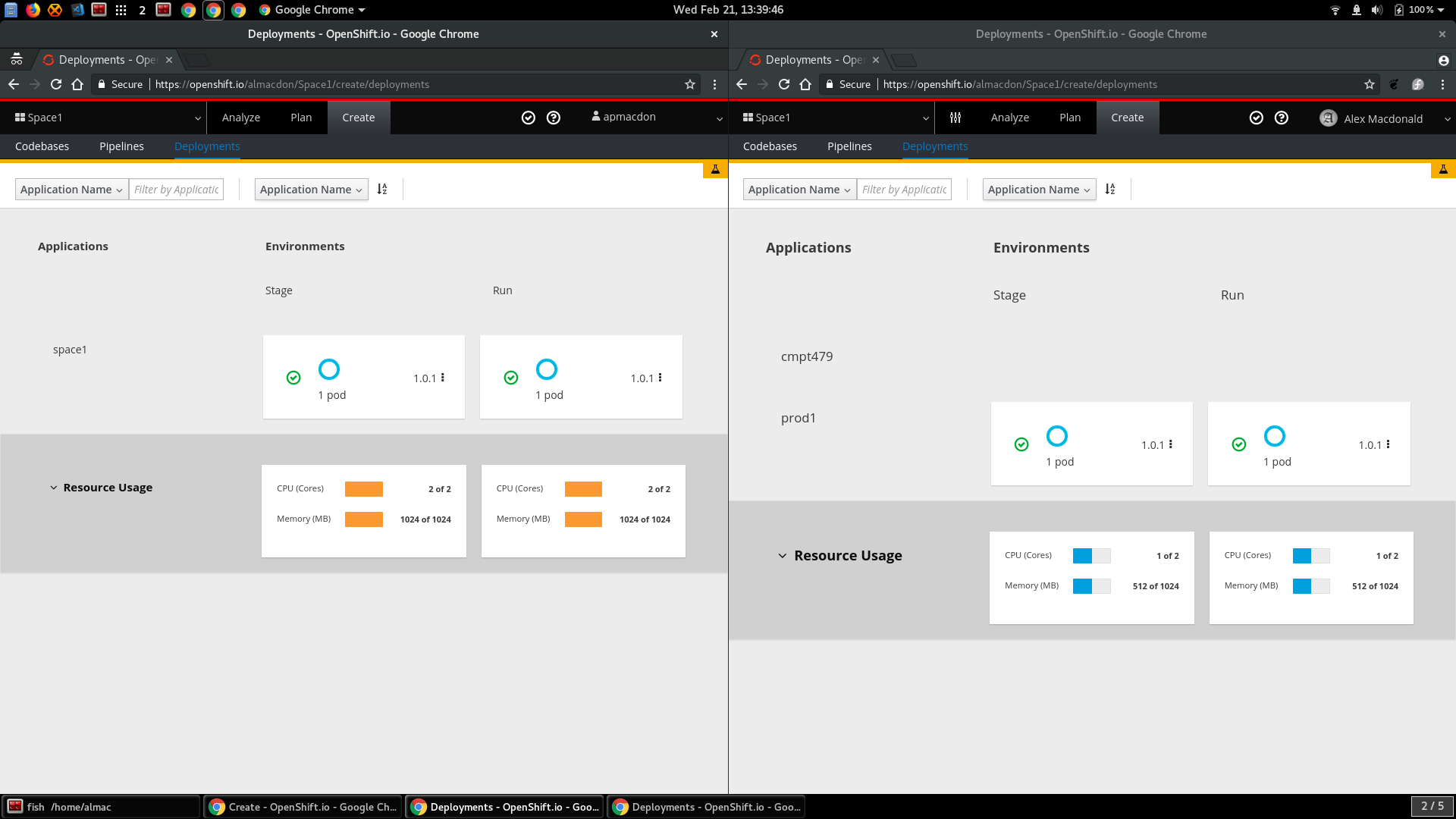Open the Codebases tab

(42, 146)
